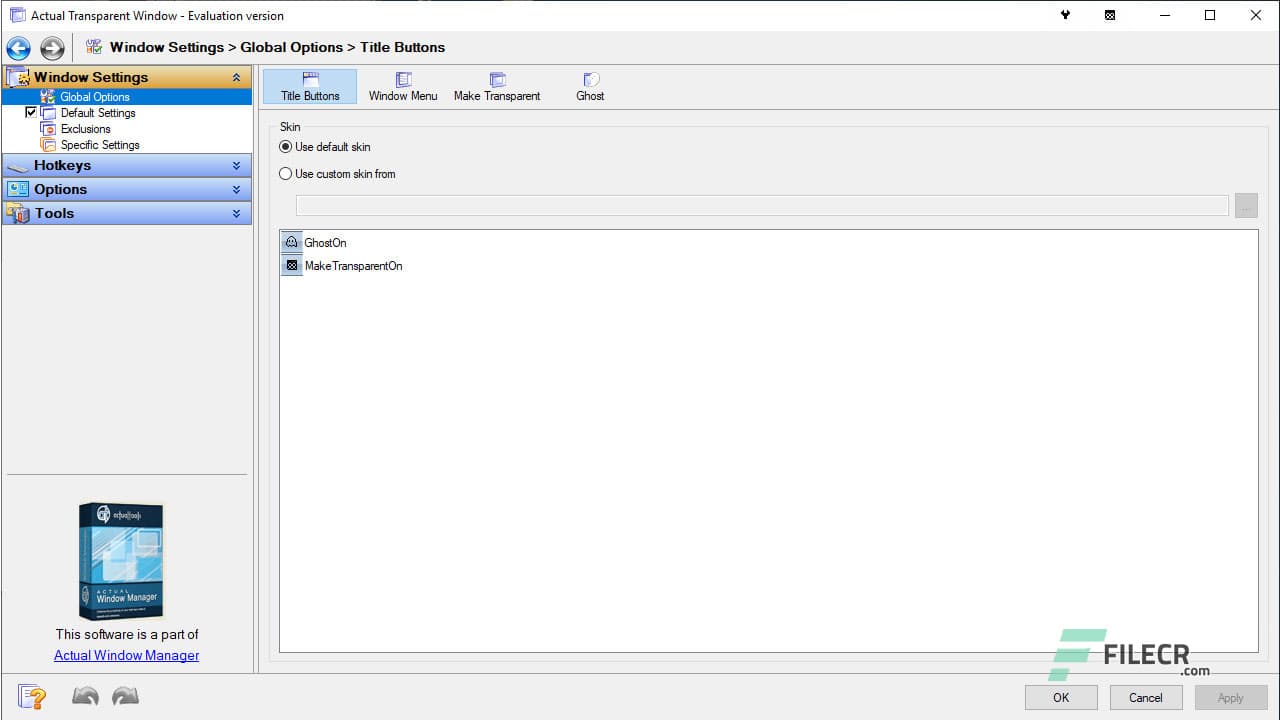Click the Cancel button
1280x720 pixels.
click(x=1145, y=697)
